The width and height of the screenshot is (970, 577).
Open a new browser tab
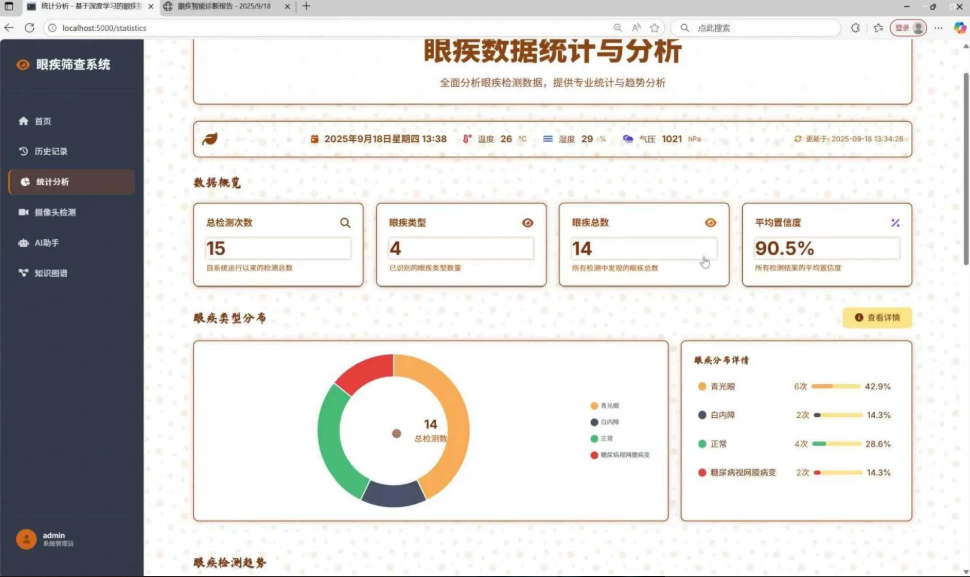[306, 6]
